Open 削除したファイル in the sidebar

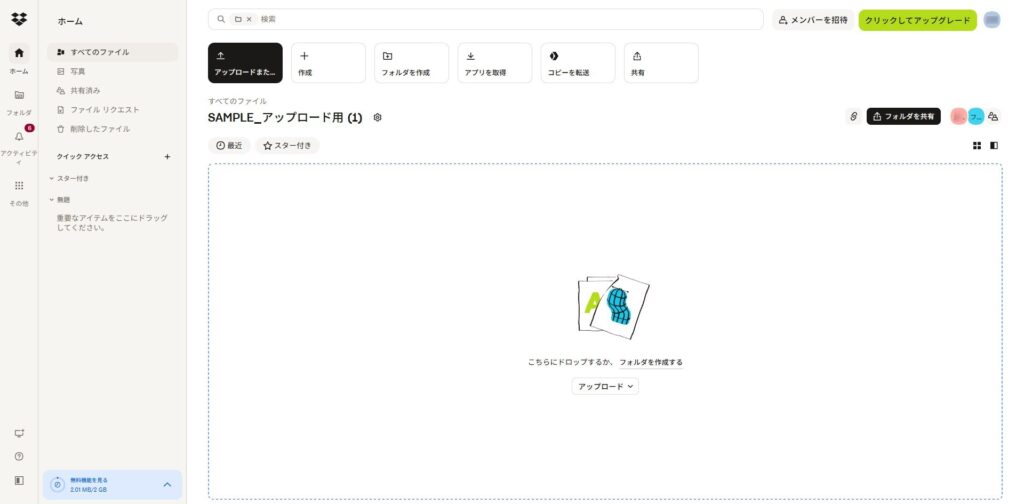tap(99, 129)
